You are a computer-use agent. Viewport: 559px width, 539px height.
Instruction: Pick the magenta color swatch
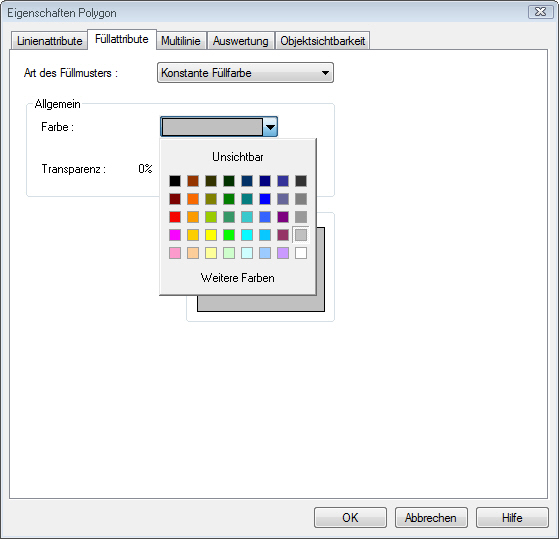(x=175, y=235)
